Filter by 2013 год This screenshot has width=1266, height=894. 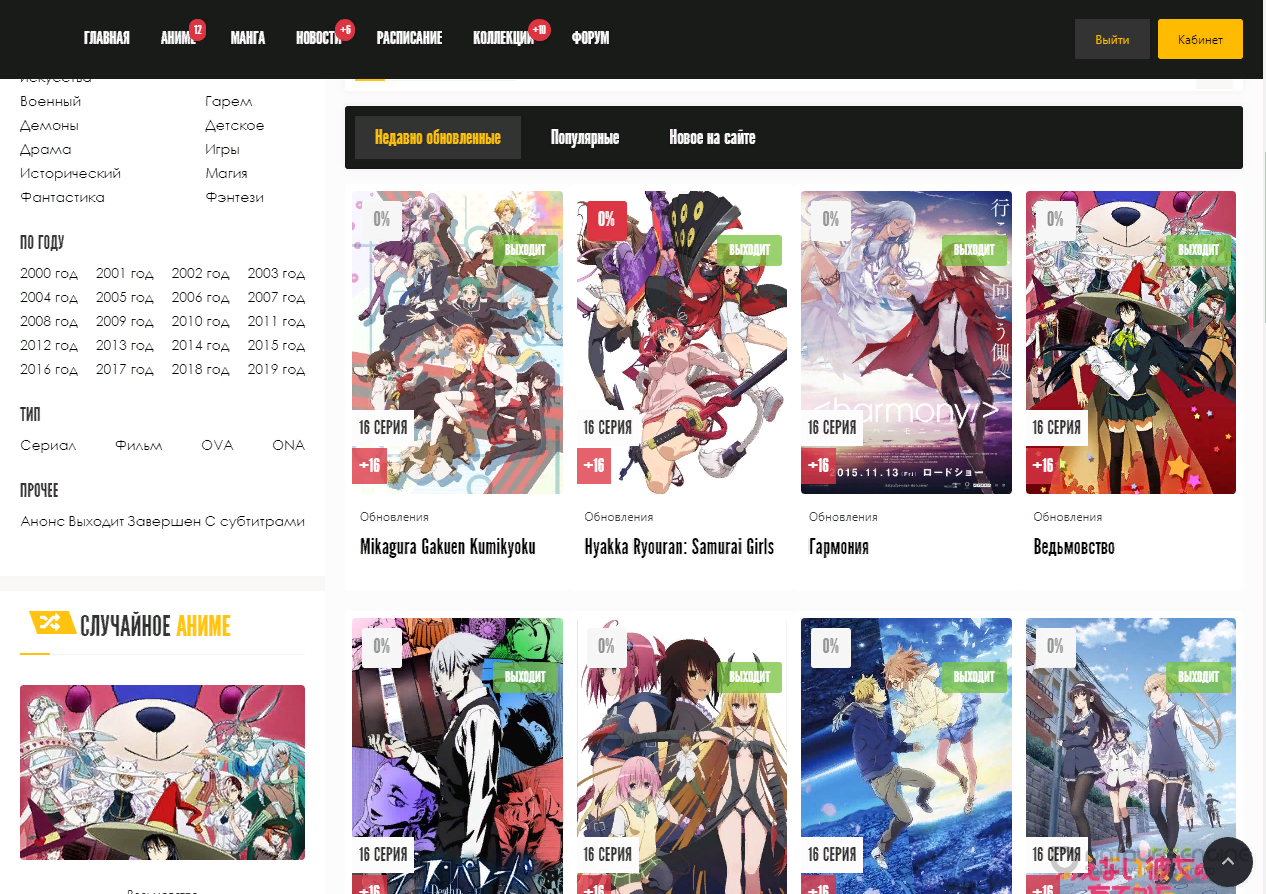[125, 345]
